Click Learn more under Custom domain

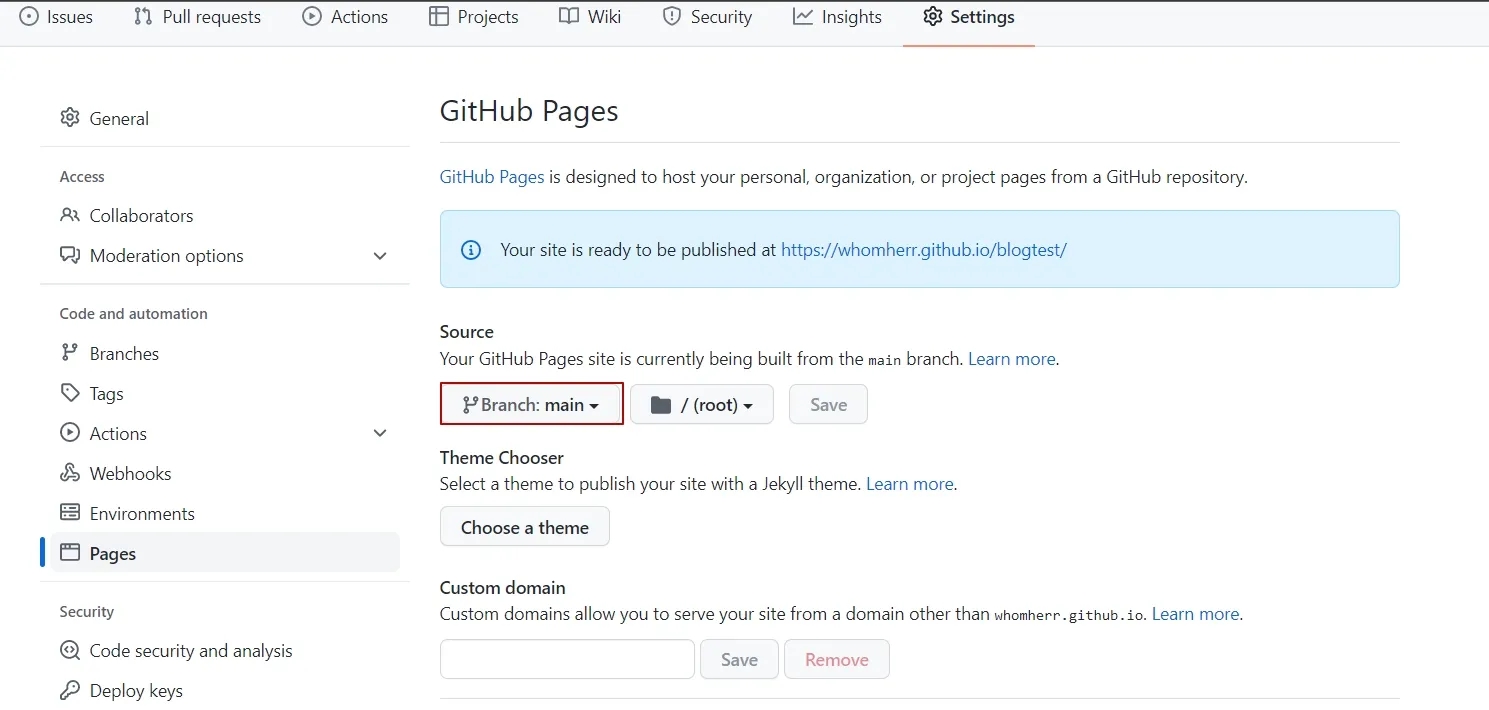1196,614
